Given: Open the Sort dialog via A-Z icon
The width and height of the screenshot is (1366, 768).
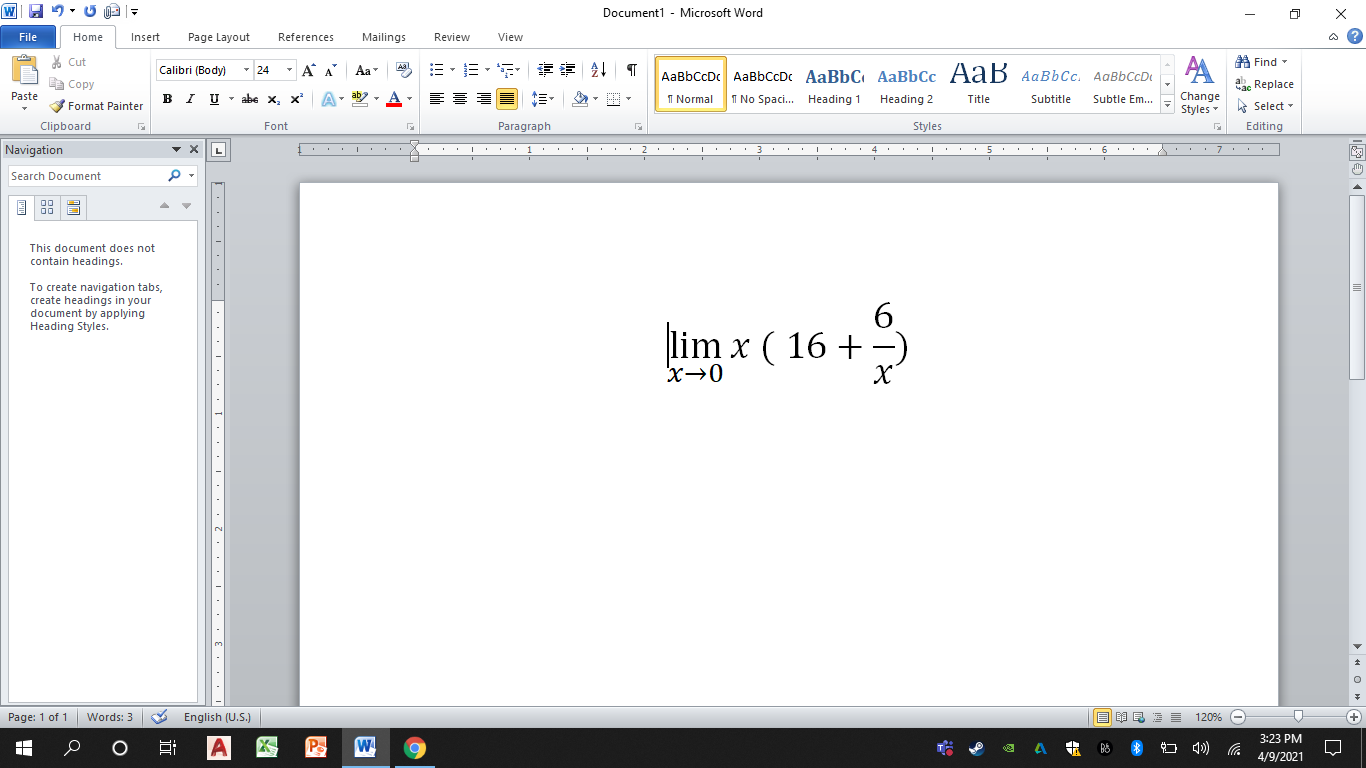Looking at the screenshot, I should [596, 70].
